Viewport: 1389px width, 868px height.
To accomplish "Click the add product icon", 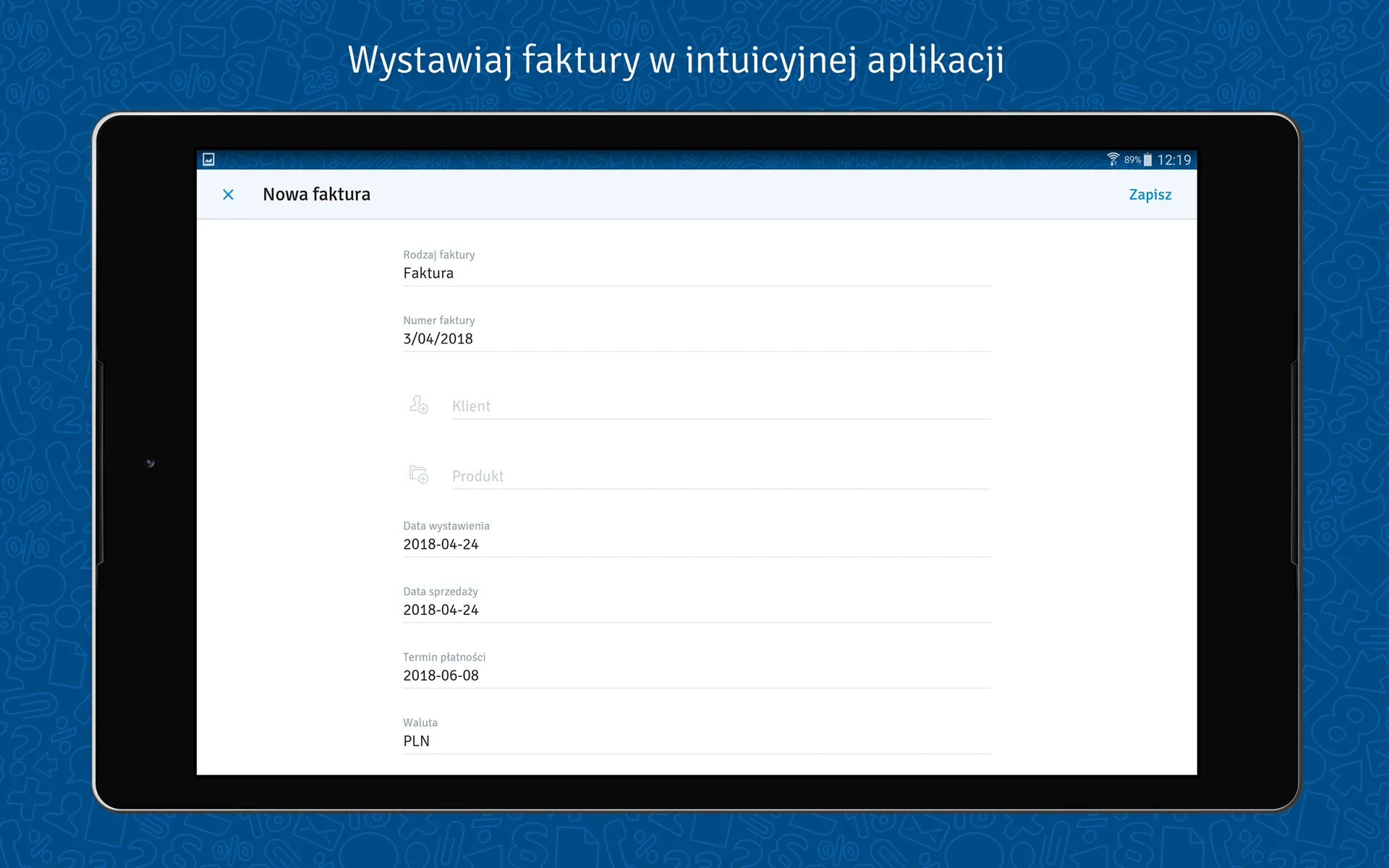I will 418,475.
